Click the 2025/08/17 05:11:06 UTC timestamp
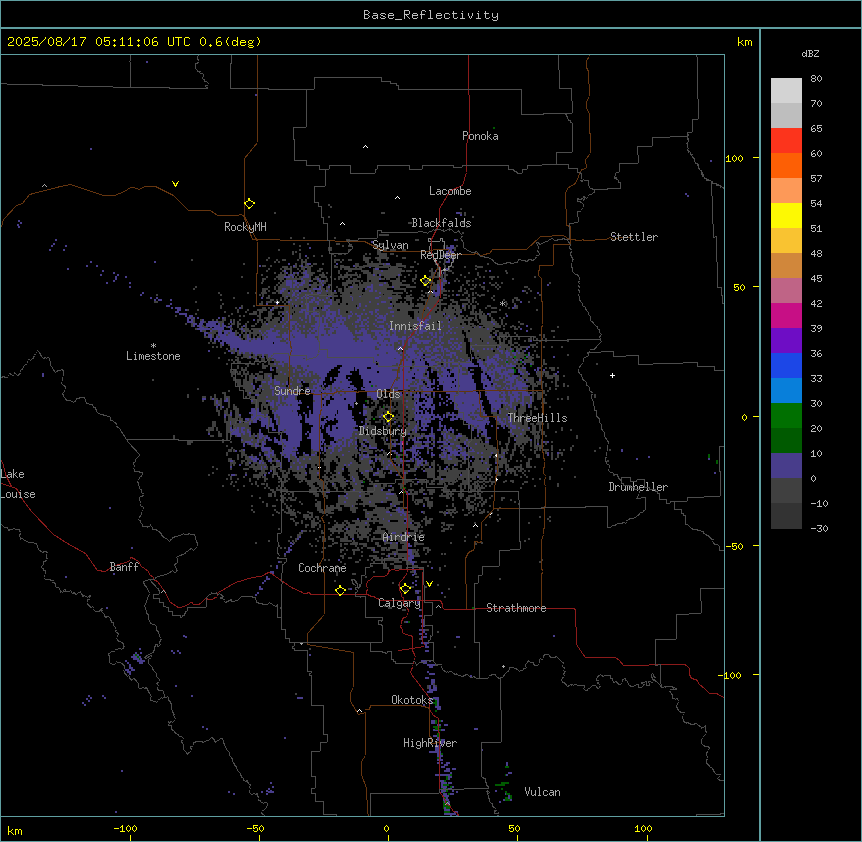Viewport: 862px width, 842px height. coord(98,42)
